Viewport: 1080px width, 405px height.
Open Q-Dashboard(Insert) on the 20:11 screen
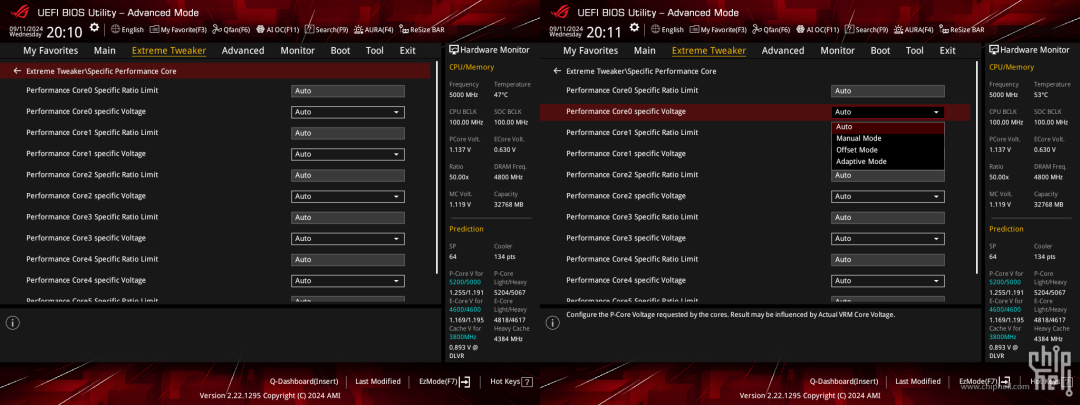[x=844, y=382]
